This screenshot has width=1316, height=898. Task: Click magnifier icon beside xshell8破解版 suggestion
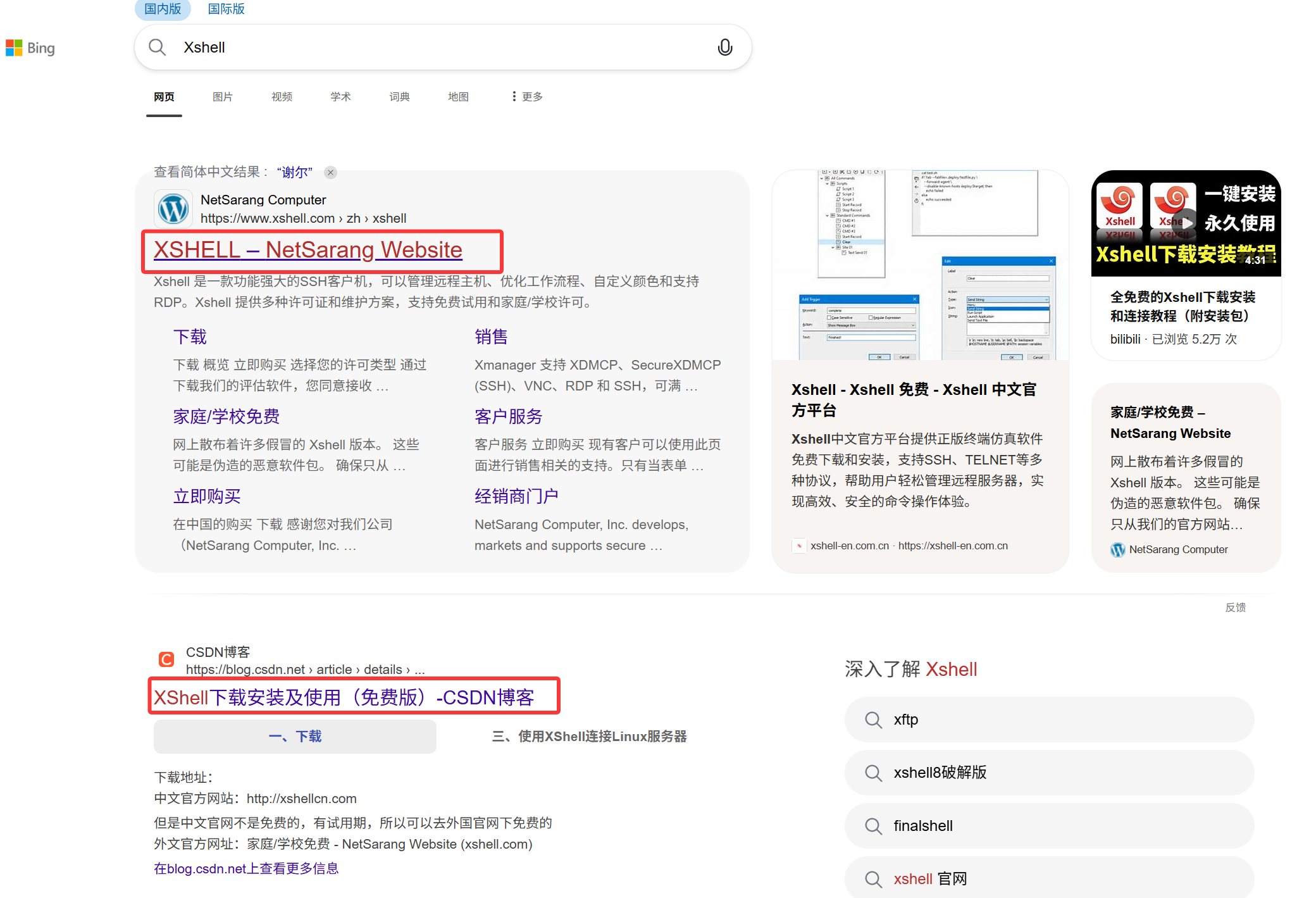873,773
